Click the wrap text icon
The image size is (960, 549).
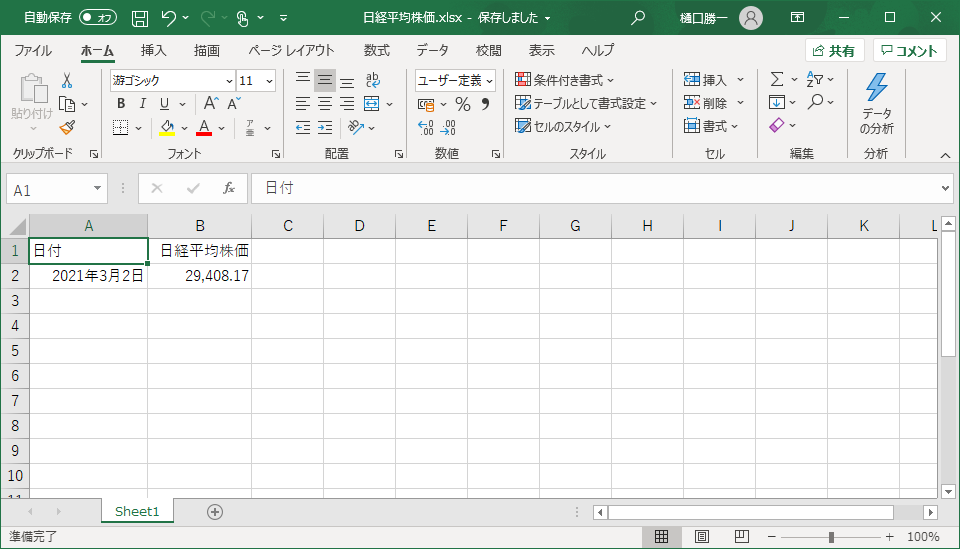(372, 80)
